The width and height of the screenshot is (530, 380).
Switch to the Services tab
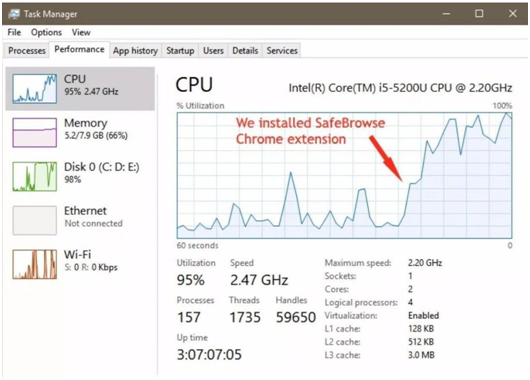click(x=282, y=51)
